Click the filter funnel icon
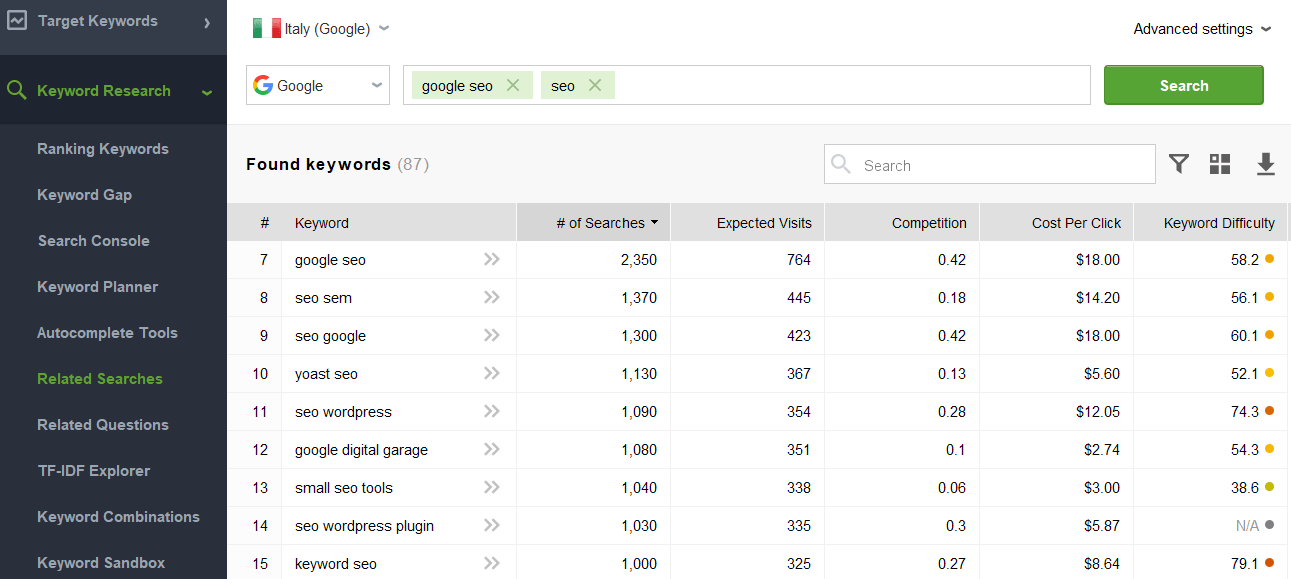 click(x=1179, y=164)
